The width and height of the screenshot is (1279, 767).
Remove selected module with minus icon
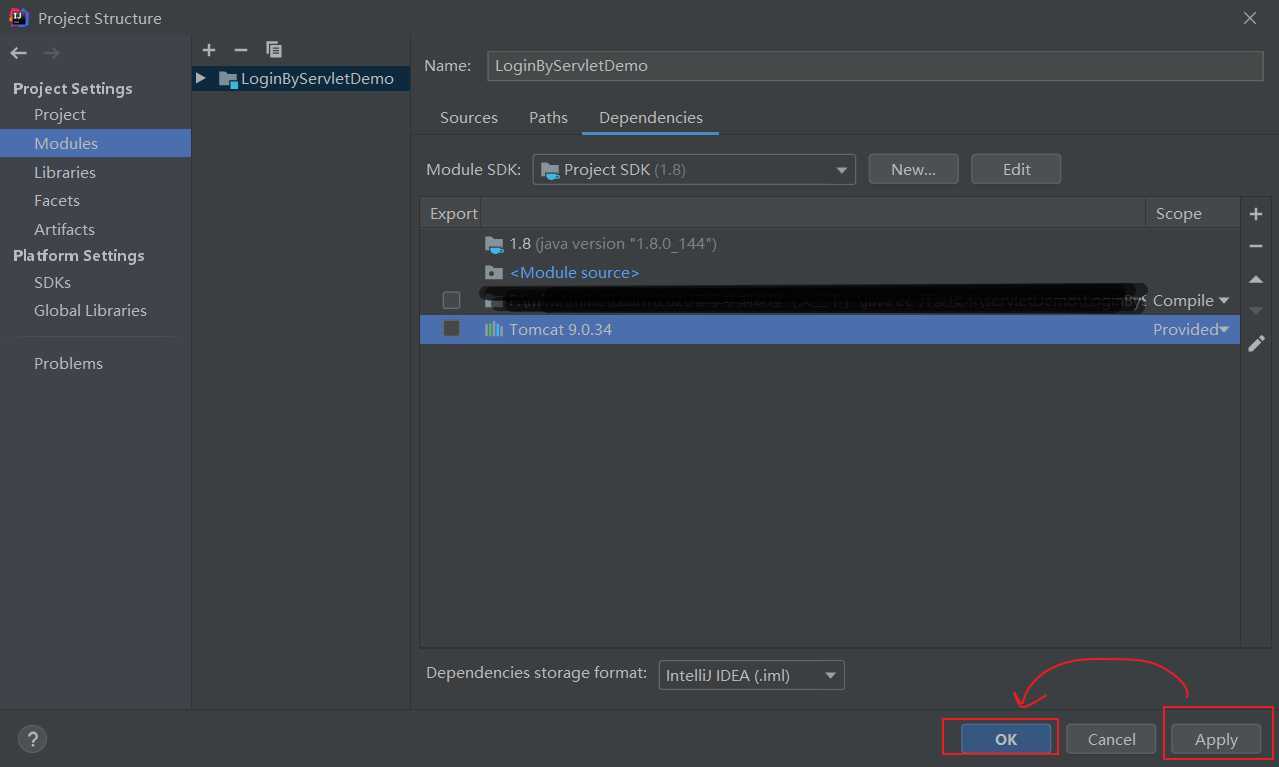pos(240,49)
